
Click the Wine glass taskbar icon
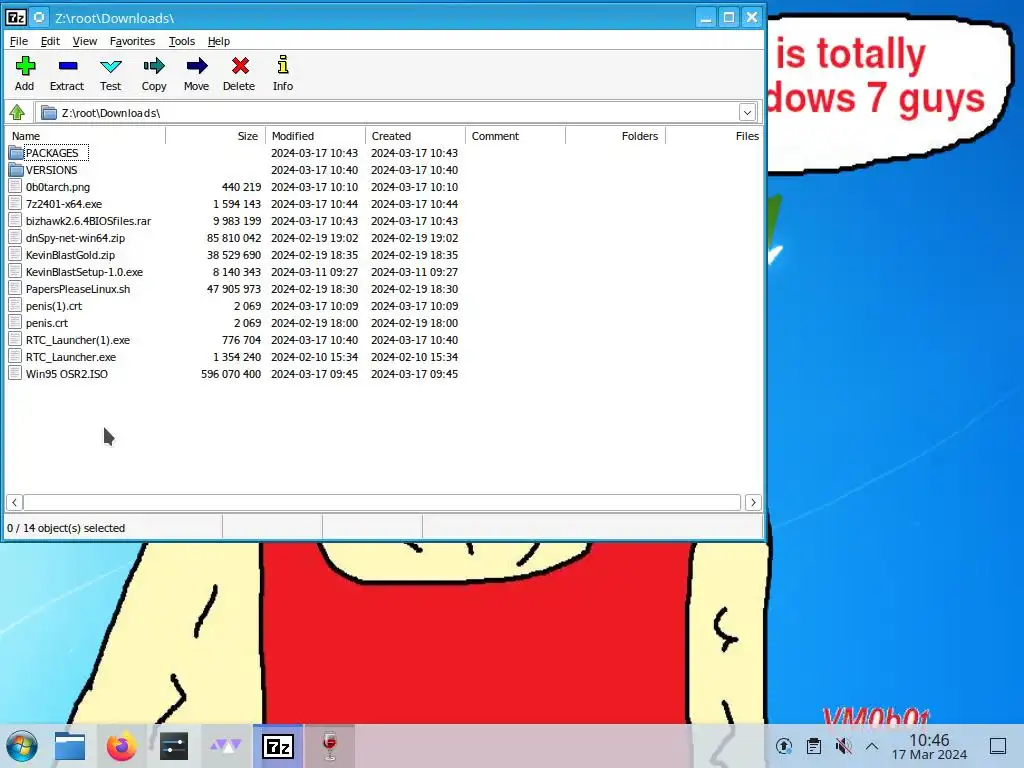330,746
